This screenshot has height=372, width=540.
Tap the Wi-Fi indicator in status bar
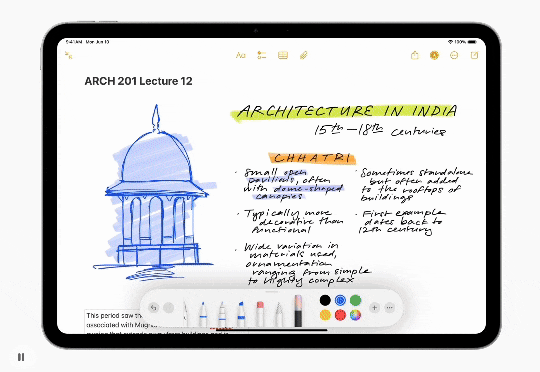[450, 42]
